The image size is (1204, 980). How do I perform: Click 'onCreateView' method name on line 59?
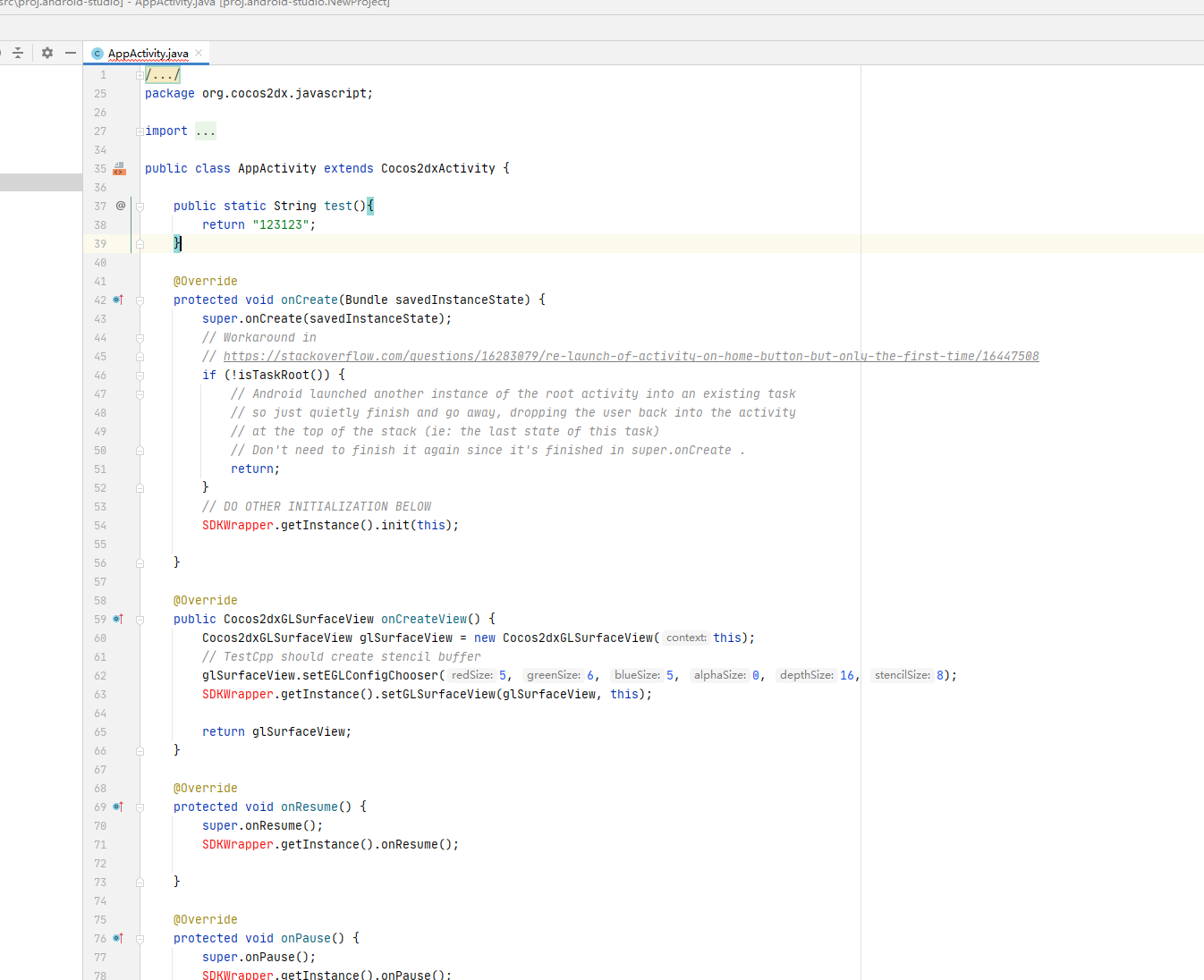(424, 619)
